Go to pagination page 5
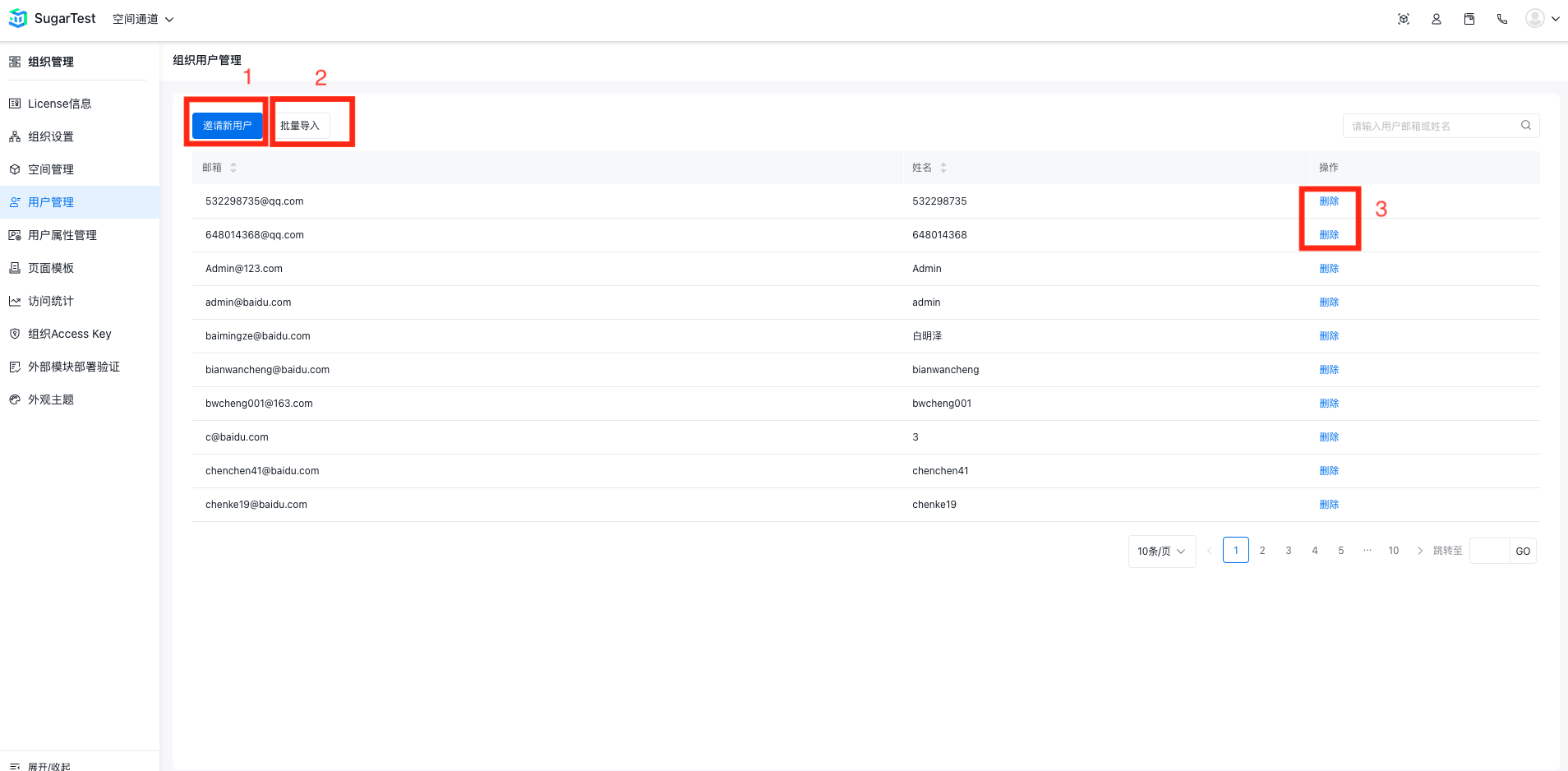1568x771 pixels. click(x=1341, y=550)
